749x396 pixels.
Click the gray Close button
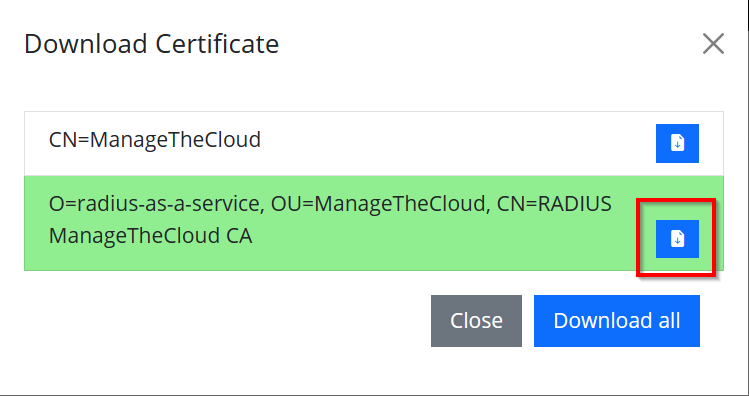coord(476,321)
